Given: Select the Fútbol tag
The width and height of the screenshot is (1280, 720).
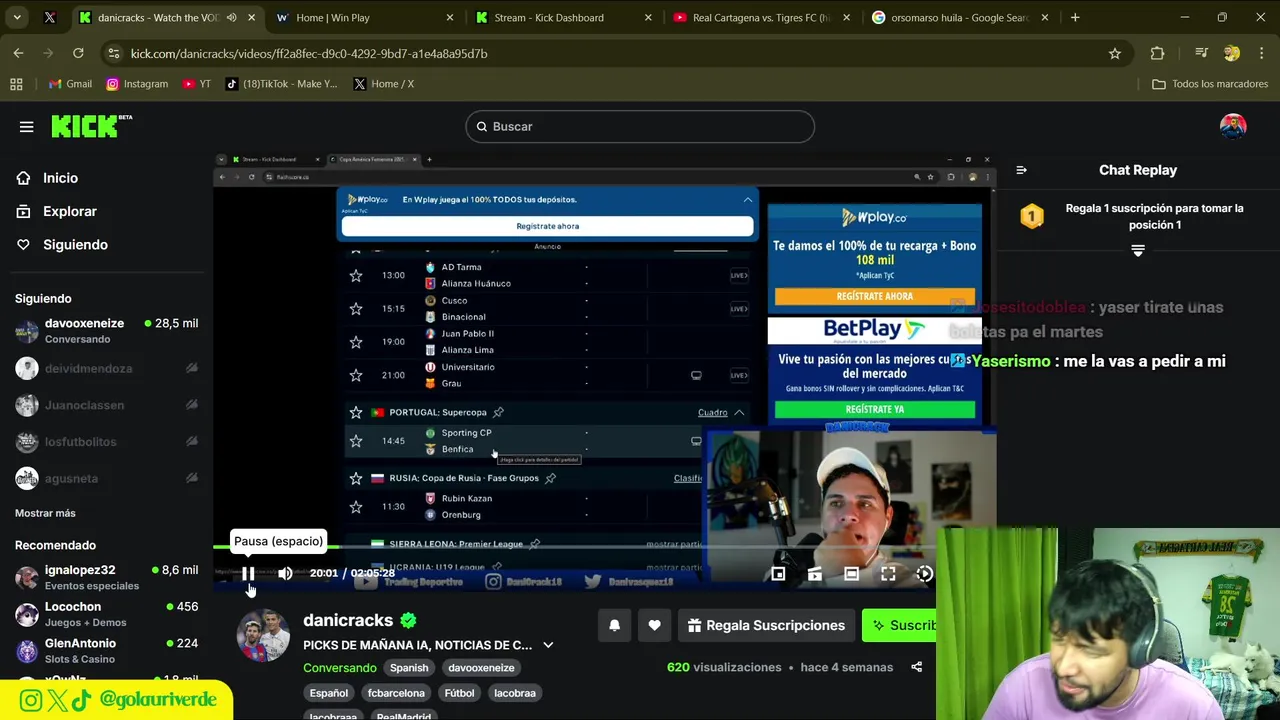Looking at the screenshot, I should coord(459,693).
